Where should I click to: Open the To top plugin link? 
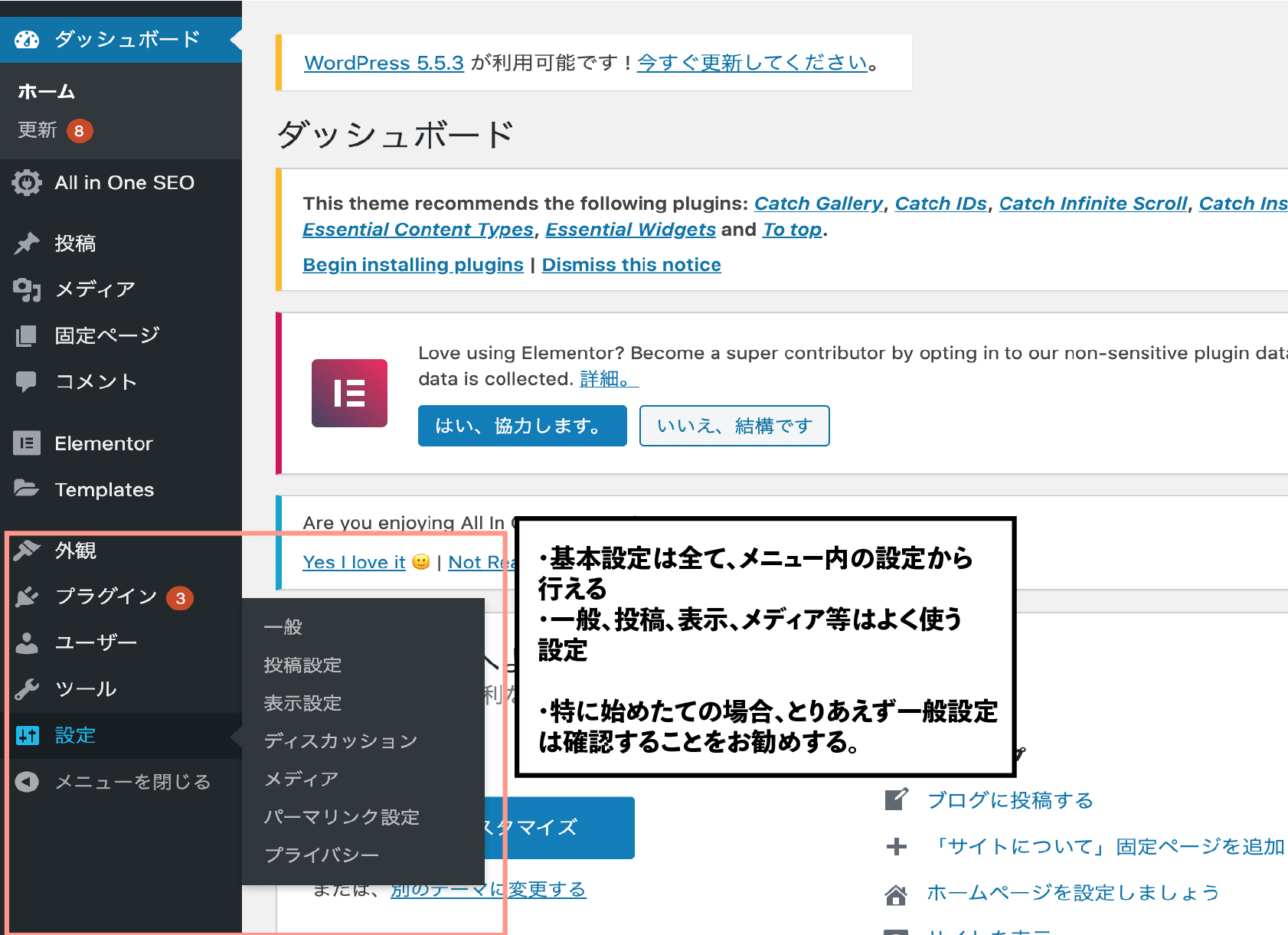tap(793, 230)
